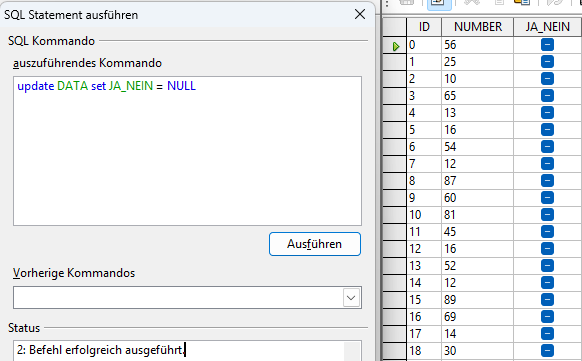Click the green current-record arrow marker

(396, 46)
